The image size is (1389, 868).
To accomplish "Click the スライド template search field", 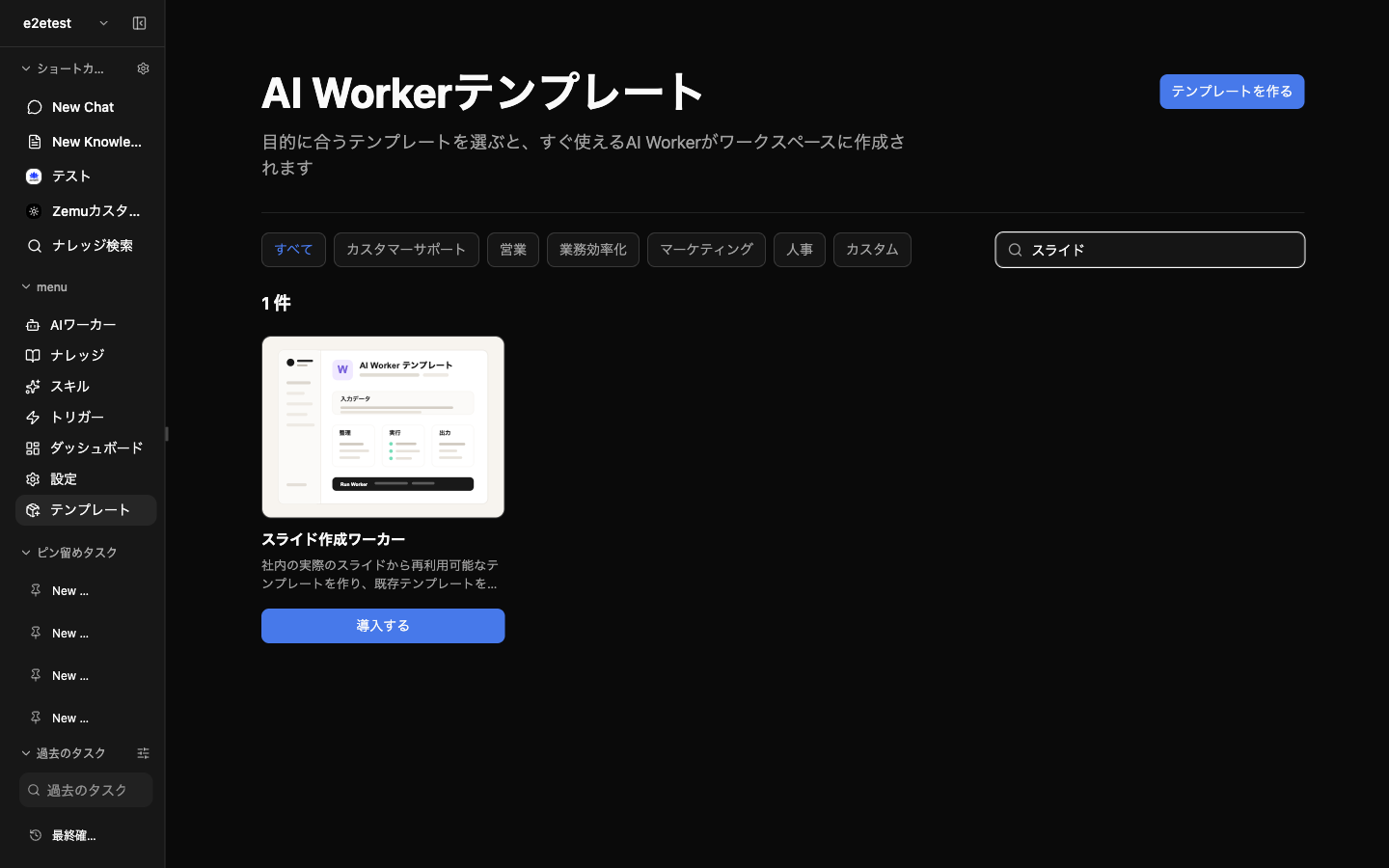I will coord(1150,250).
